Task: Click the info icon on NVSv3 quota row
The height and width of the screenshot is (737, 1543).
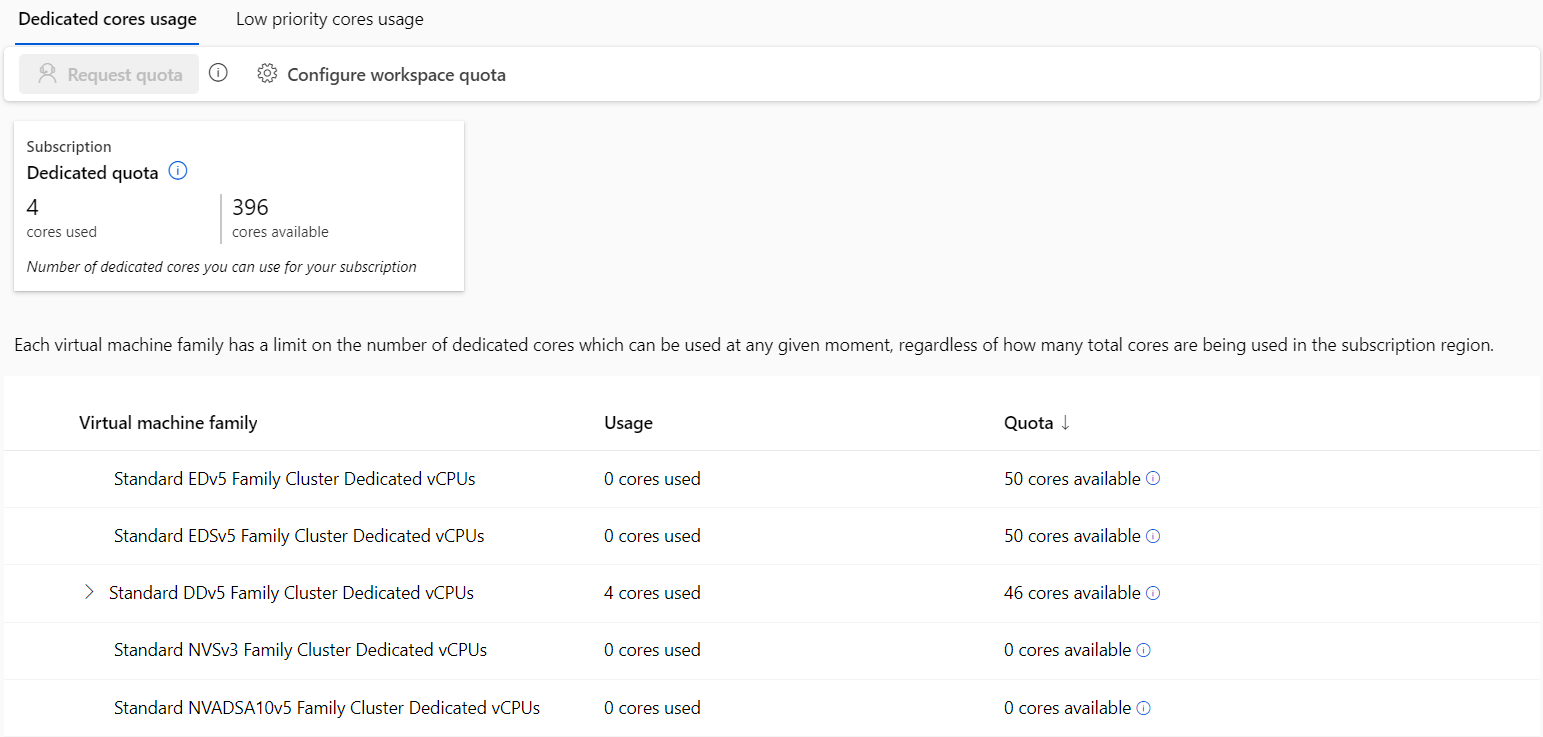Action: pyautogui.click(x=1143, y=649)
